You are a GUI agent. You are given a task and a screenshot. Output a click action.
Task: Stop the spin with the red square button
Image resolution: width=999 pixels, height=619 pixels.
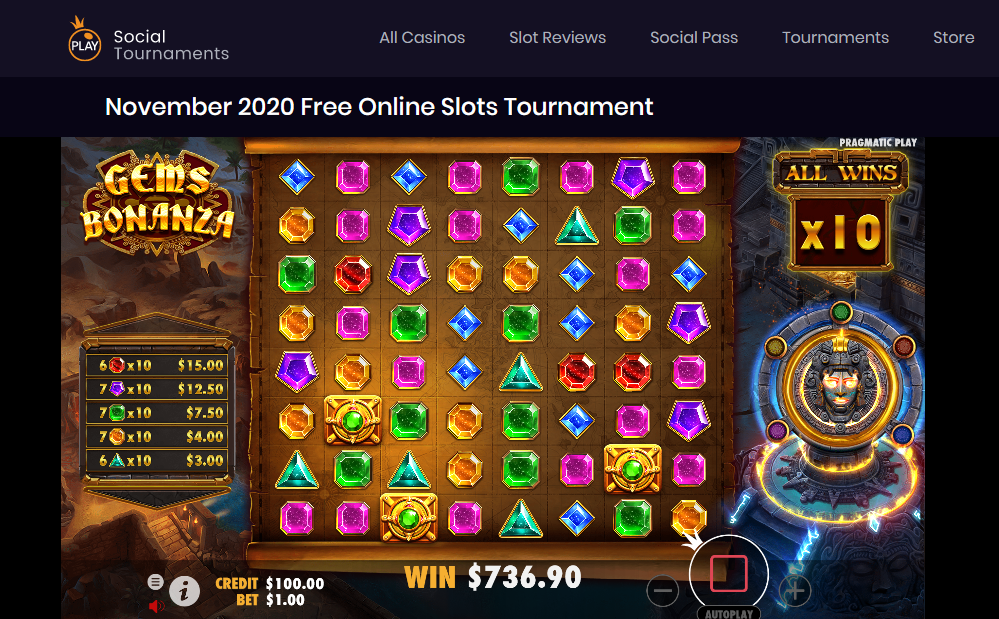(x=728, y=573)
